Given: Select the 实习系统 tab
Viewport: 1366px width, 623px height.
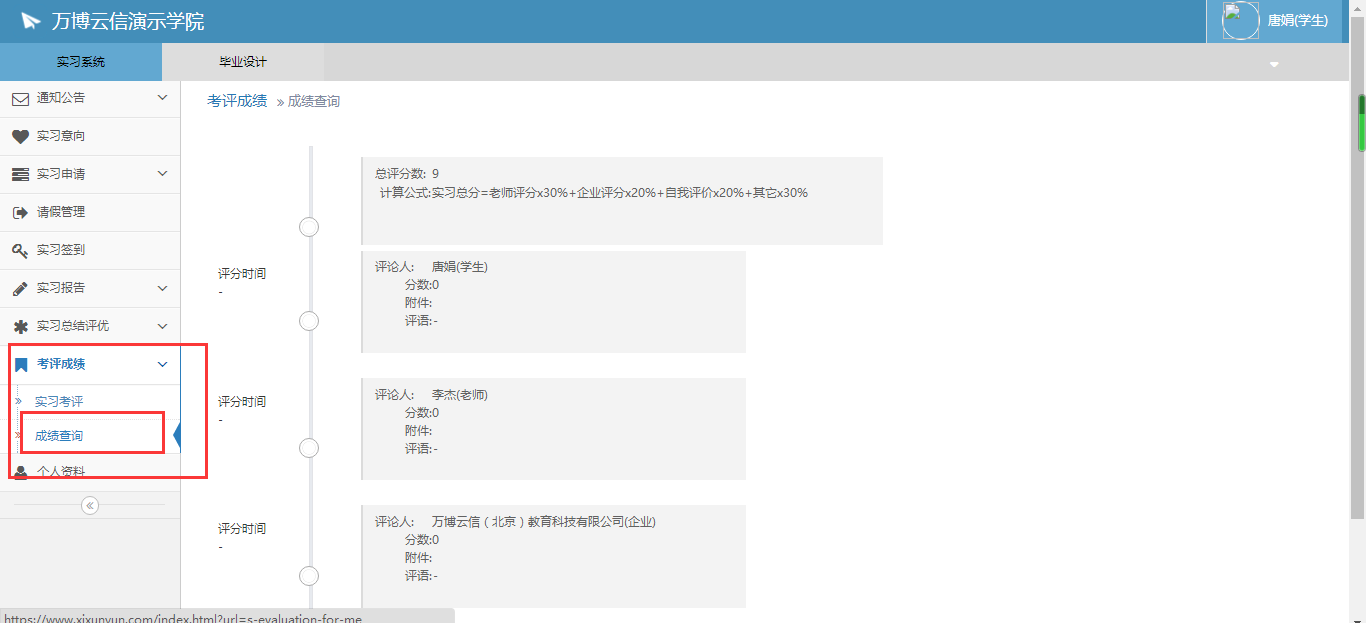Looking at the screenshot, I should [x=80, y=62].
